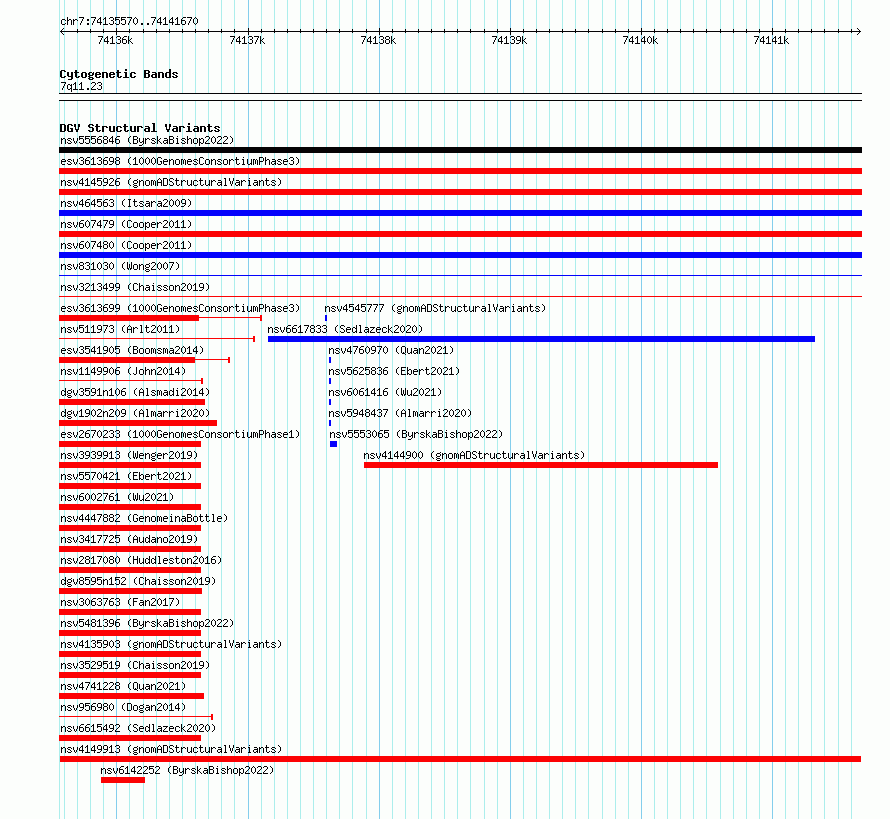Select the nsv4145926 gnomAD variant label

(171, 182)
